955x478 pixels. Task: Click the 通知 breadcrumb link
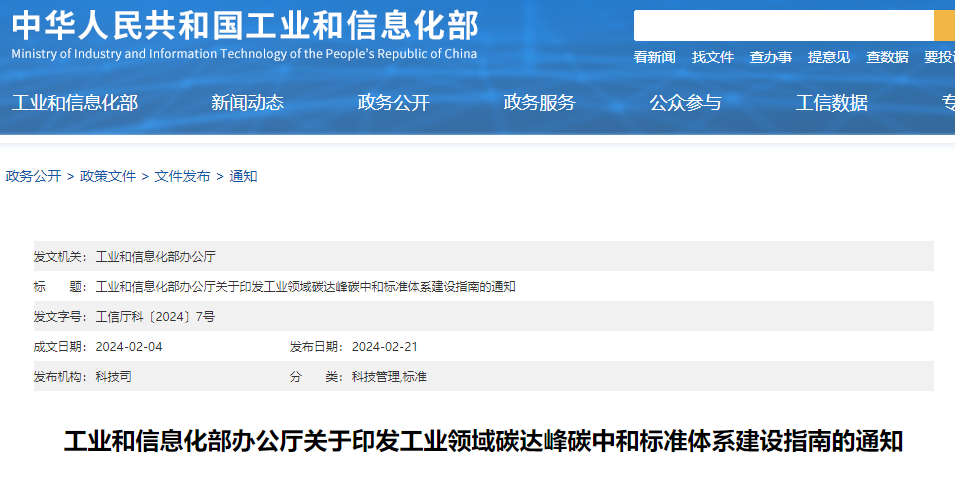[x=243, y=176]
